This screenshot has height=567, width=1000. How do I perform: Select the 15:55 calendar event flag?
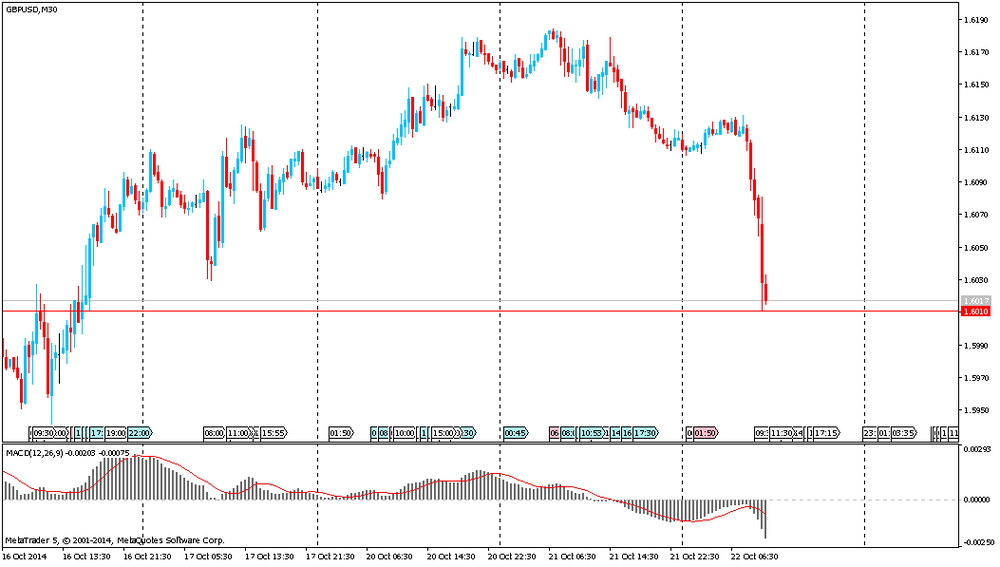coord(273,433)
